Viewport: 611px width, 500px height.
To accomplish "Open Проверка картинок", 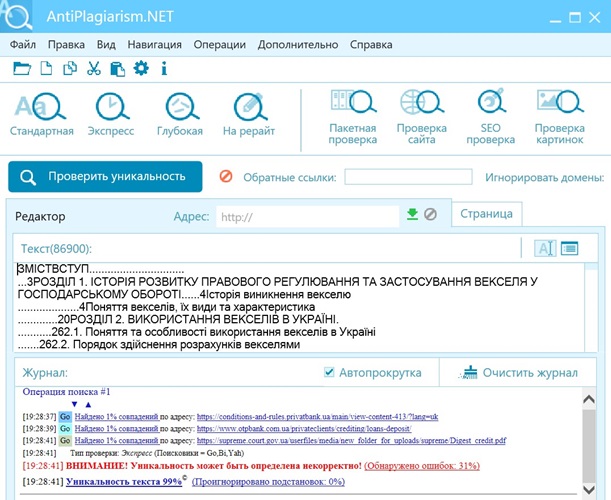I will tap(560, 117).
